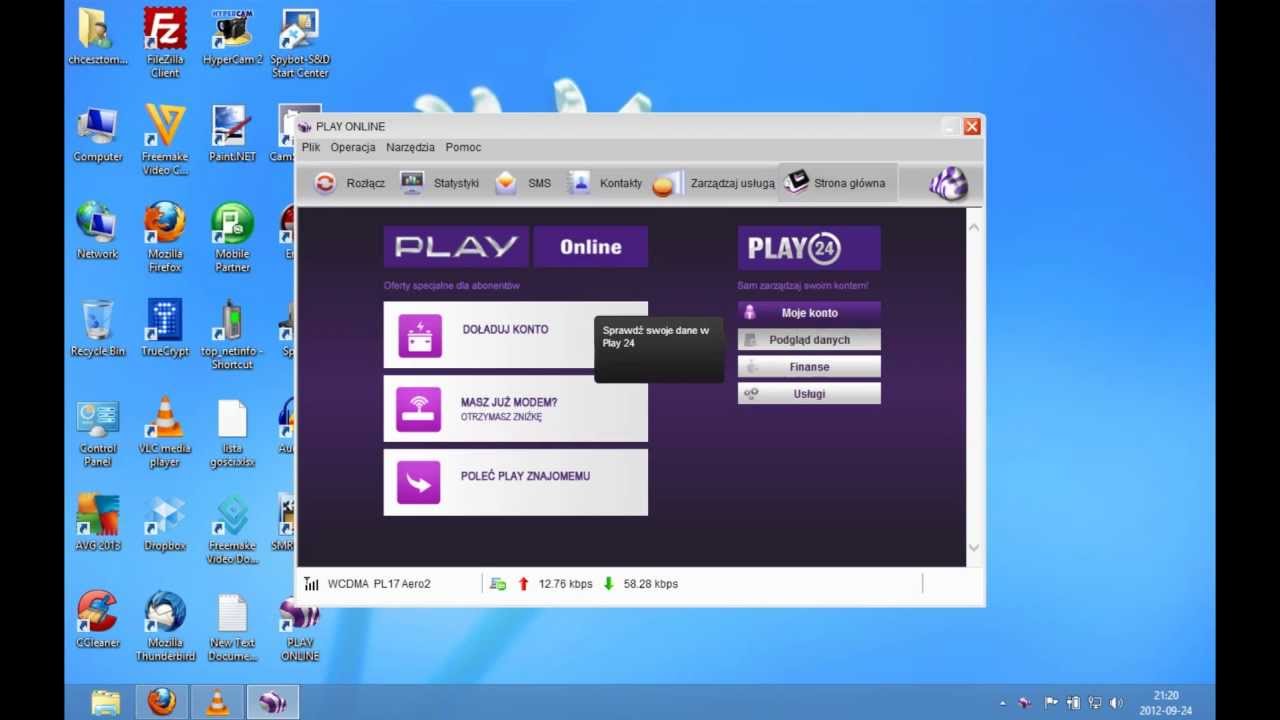Click the Rozłącz disconnect toolbar button

349,183
